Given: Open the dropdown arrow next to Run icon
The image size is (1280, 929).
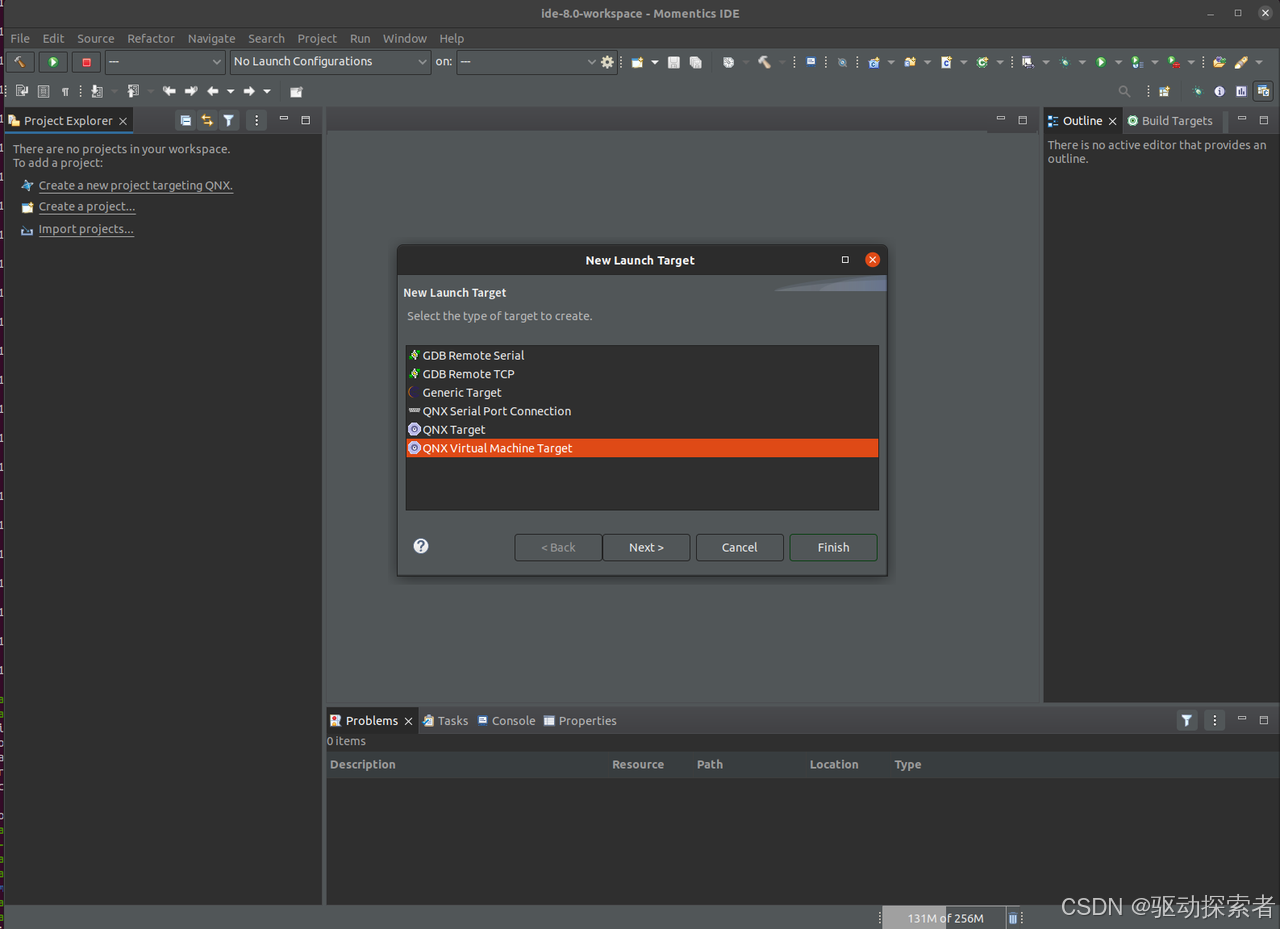Looking at the screenshot, I should 1118,62.
